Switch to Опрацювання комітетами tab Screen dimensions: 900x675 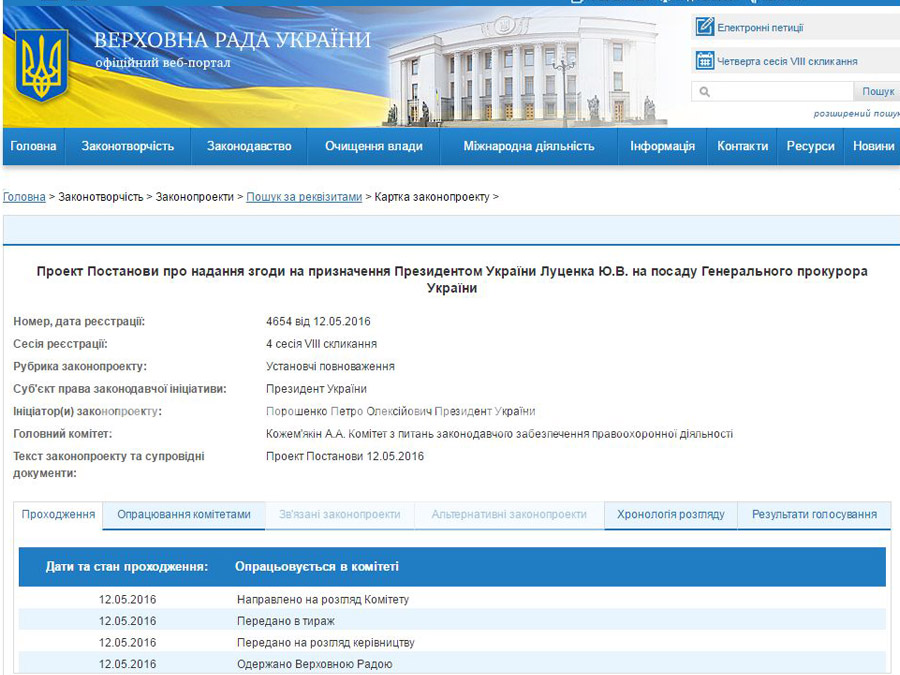tap(184, 514)
